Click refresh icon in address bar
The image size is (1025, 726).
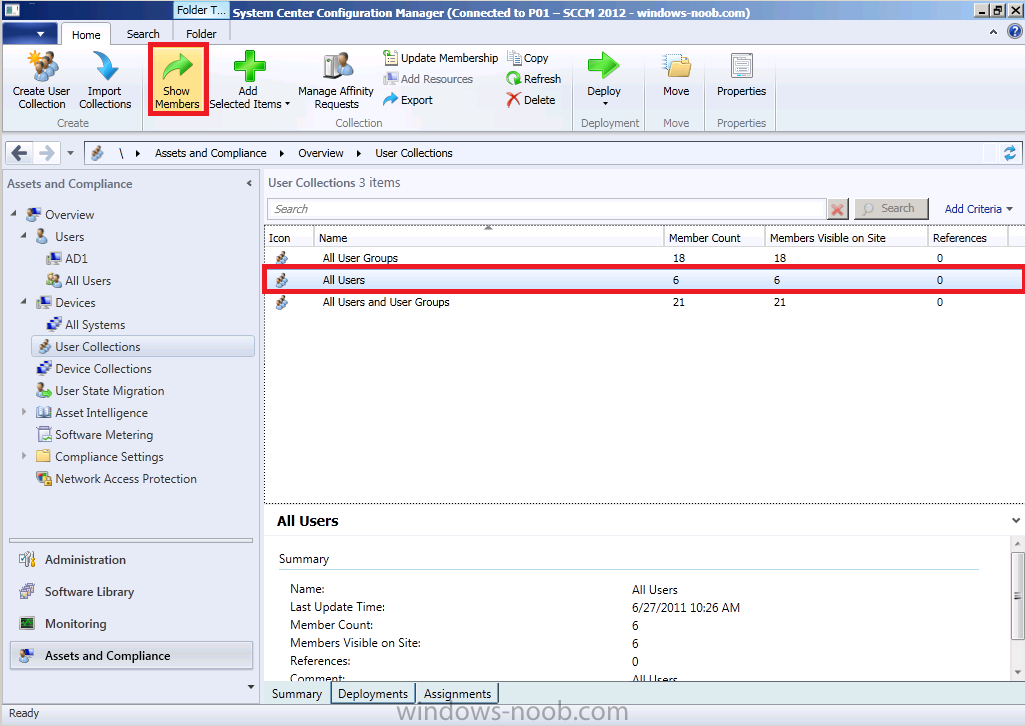coord(1010,153)
